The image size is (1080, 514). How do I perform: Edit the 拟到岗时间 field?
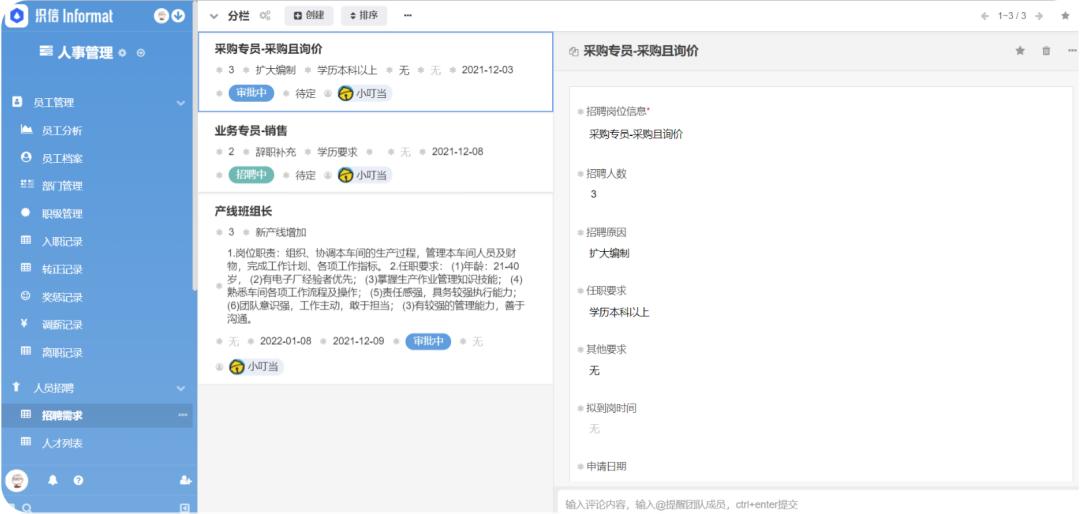[x=594, y=429]
